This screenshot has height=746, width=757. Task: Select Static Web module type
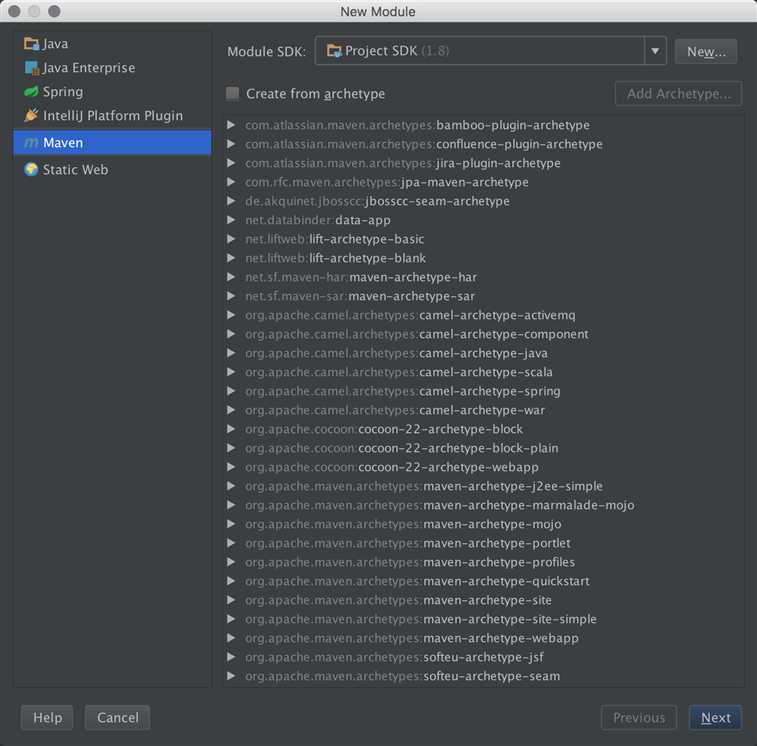click(x=112, y=169)
